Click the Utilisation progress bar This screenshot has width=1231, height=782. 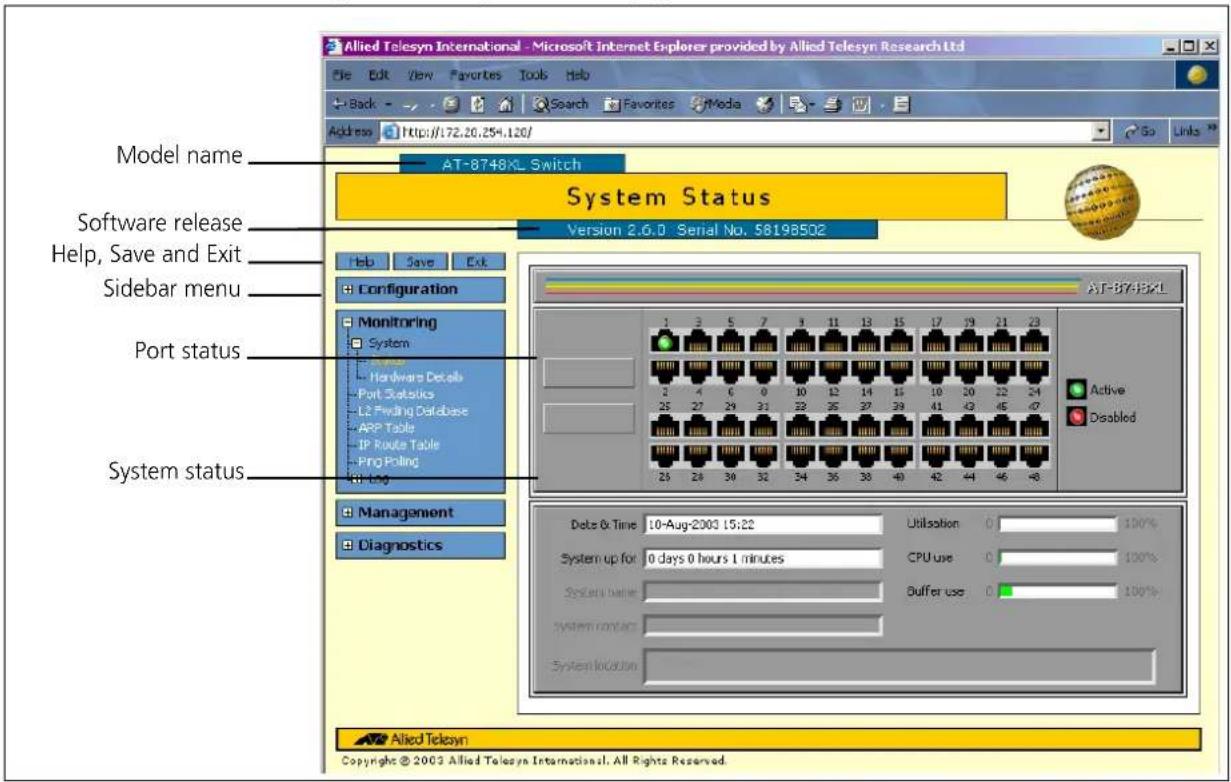click(x=1057, y=524)
